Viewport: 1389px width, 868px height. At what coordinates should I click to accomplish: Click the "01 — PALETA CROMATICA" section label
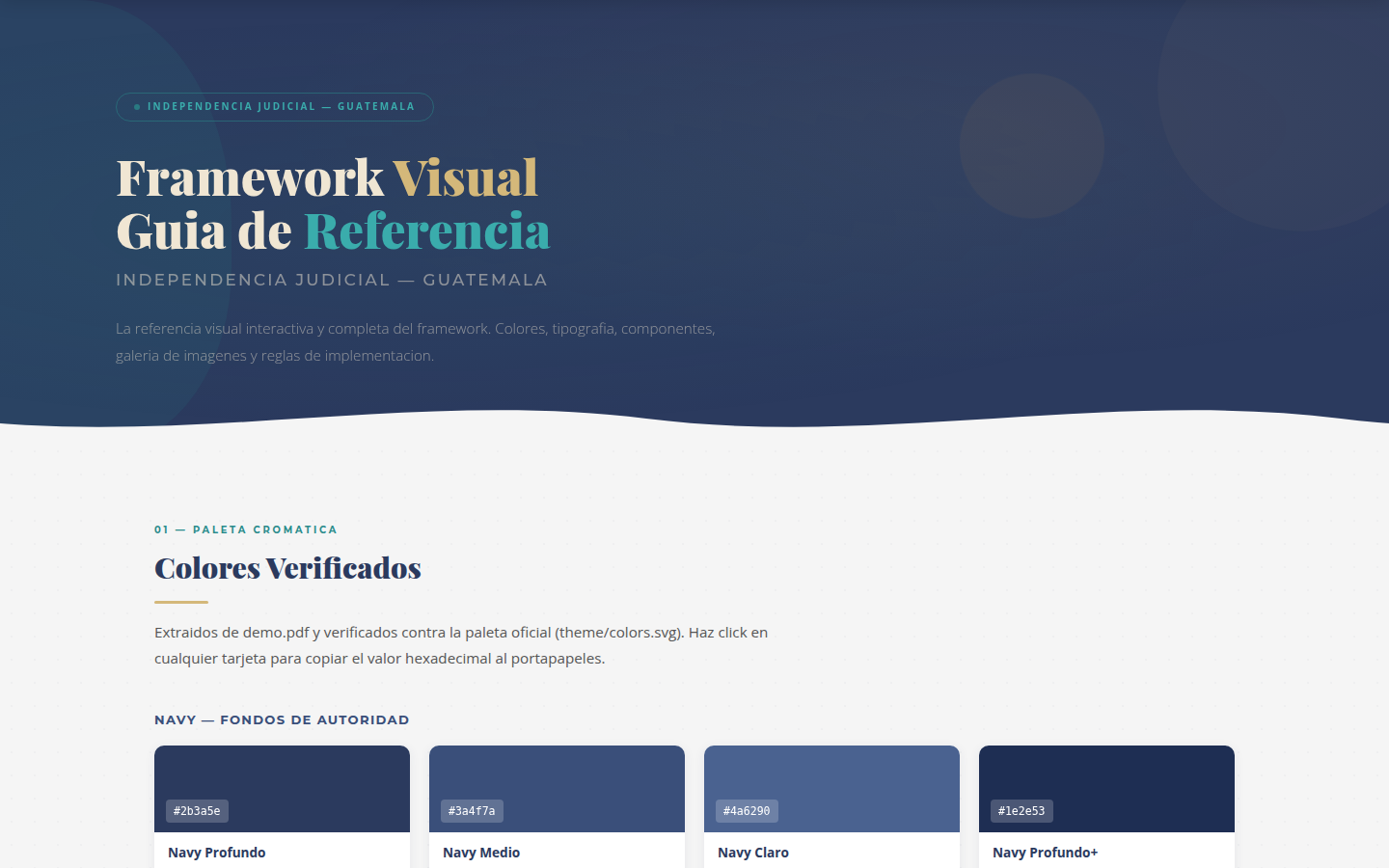coord(246,529)
